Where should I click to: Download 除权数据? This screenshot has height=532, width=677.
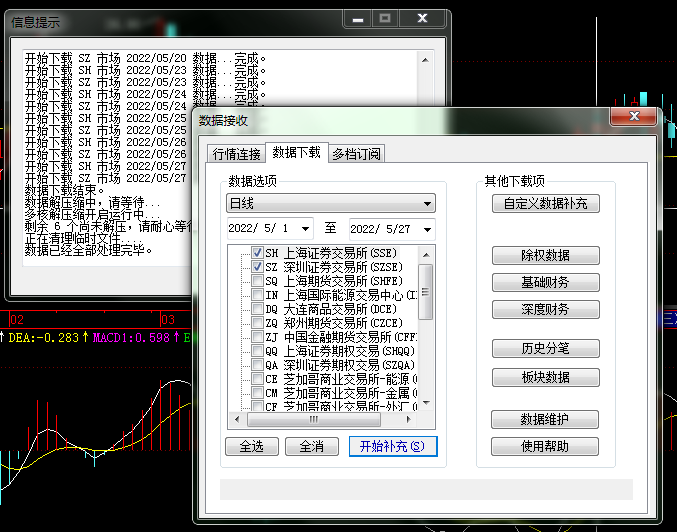546,255
